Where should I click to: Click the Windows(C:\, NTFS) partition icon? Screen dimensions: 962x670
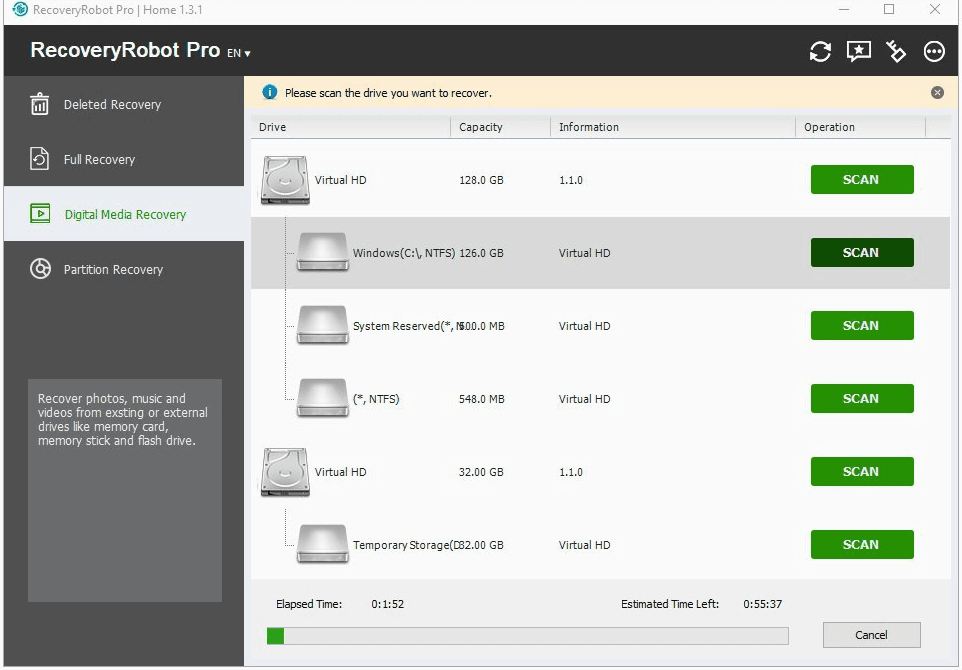(x=323, y=252)
